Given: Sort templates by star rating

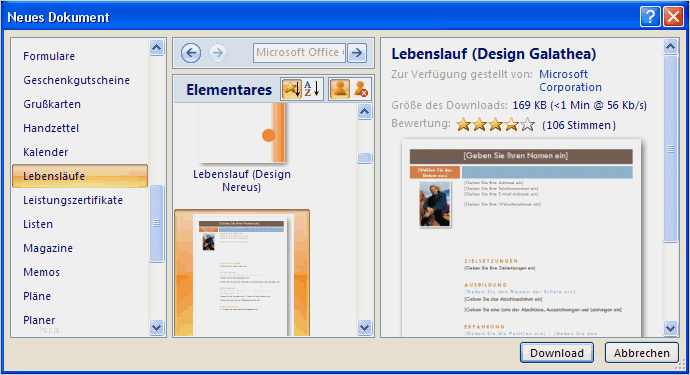Looking at the screenshot, I should pyautogui.click(x=291, y=89).
